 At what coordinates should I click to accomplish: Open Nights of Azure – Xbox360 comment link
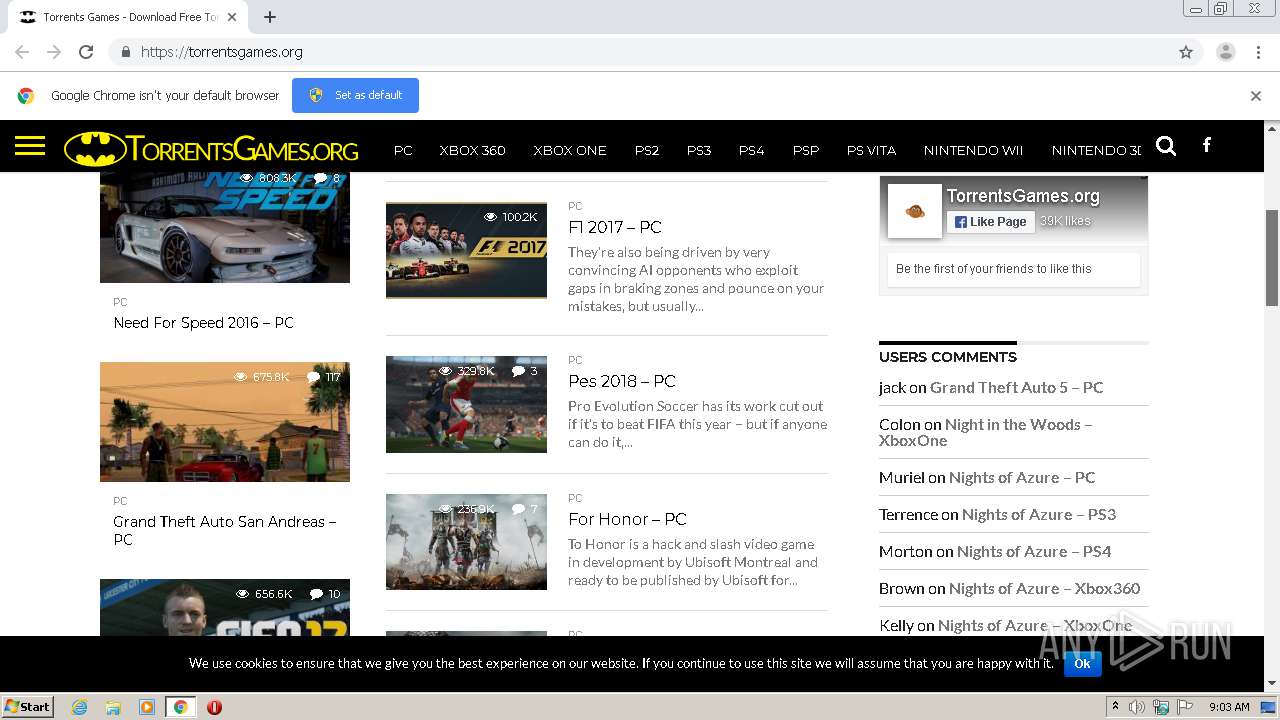1045,588
